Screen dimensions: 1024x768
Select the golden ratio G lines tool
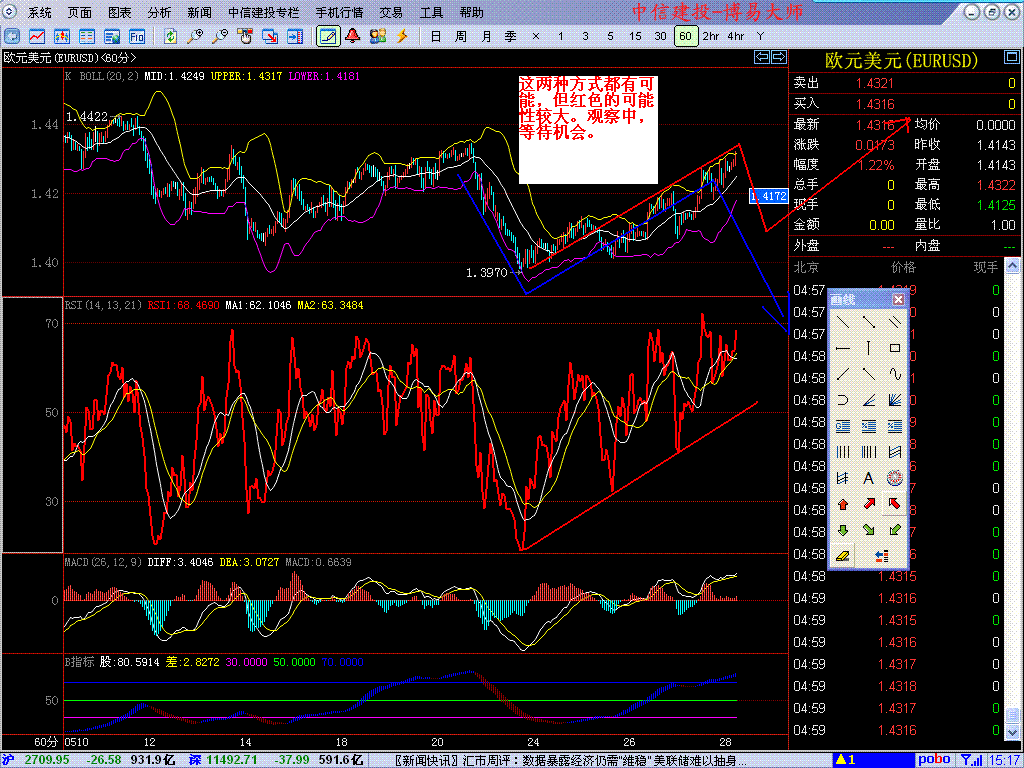[843, 426]
